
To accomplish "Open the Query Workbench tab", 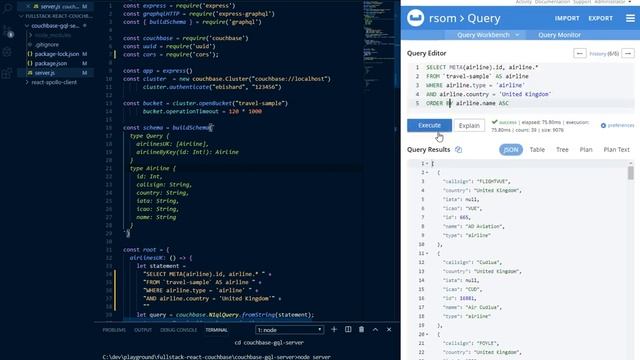I will point(483,35).
